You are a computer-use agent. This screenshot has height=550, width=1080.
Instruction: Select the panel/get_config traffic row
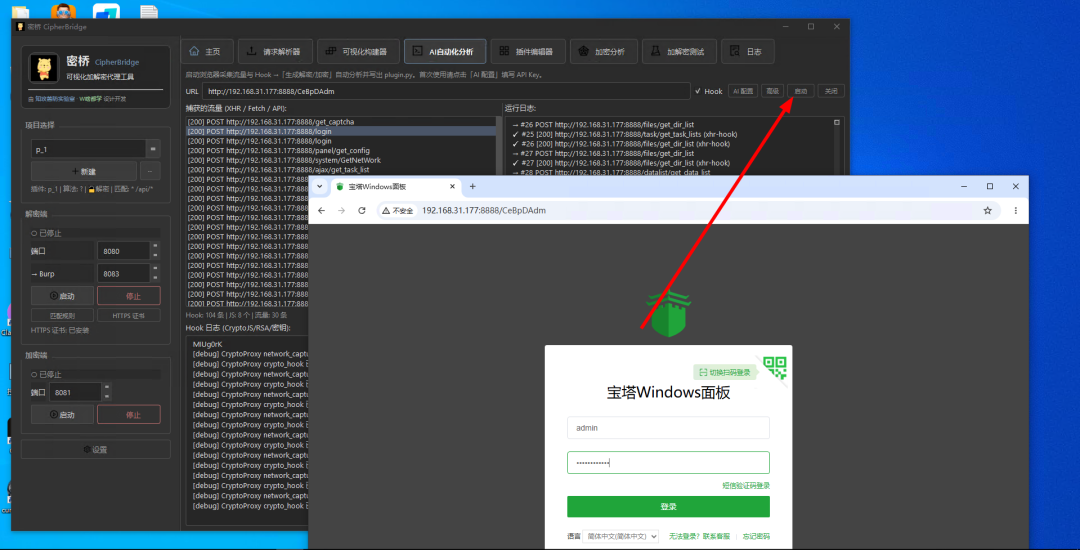tap(340, 151)
